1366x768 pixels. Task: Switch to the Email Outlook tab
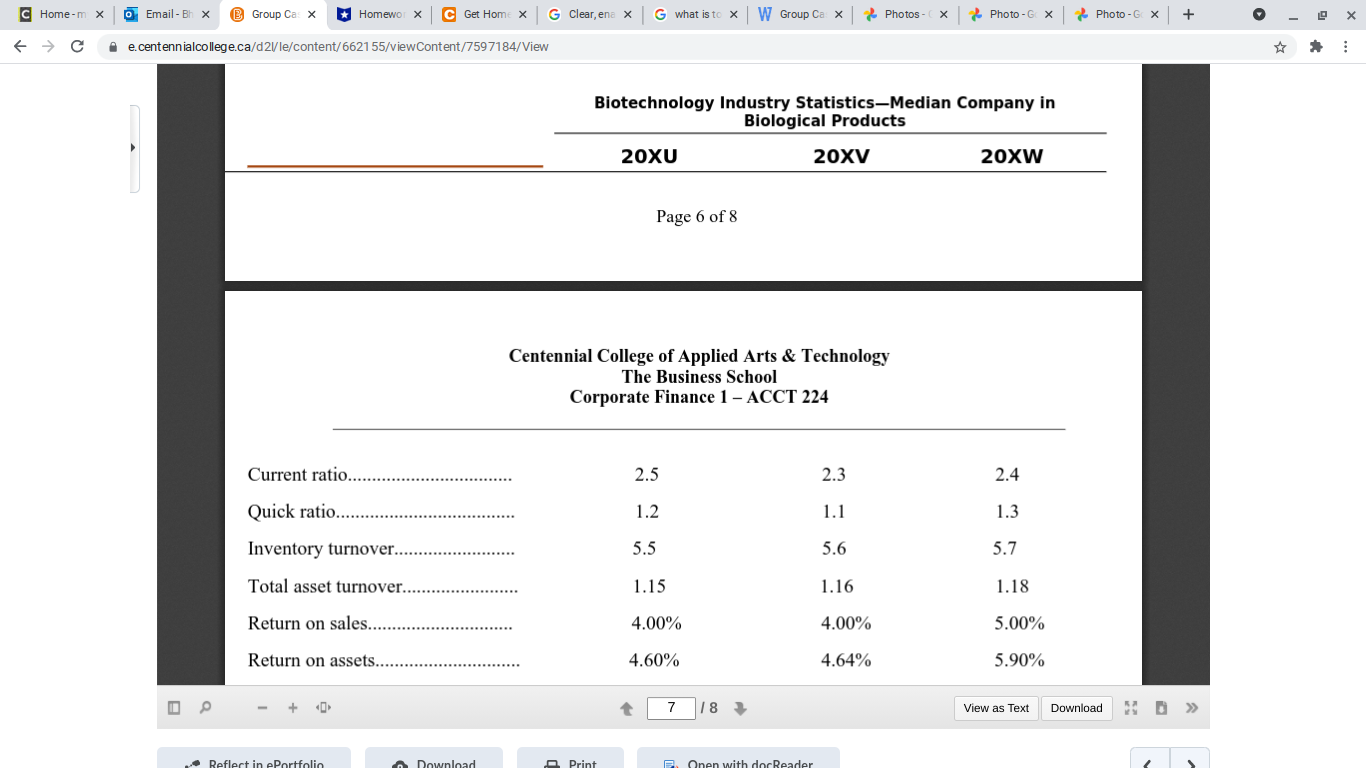(x=164, y=14)
